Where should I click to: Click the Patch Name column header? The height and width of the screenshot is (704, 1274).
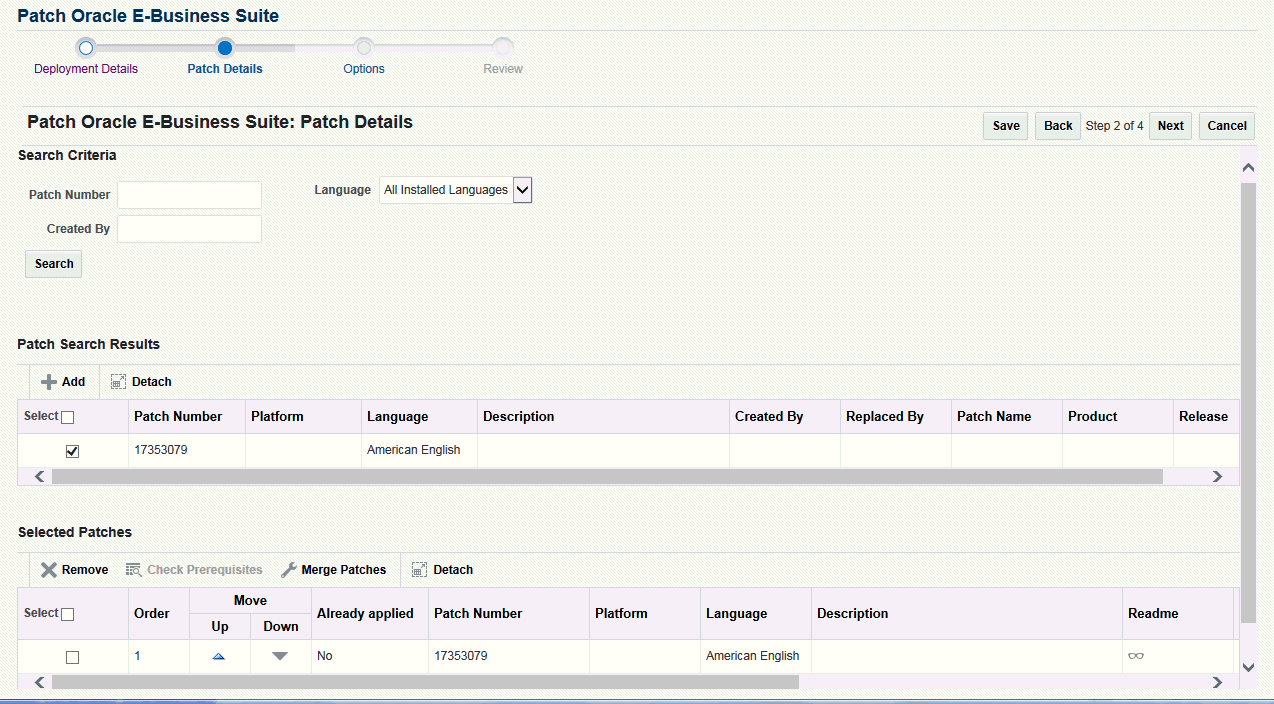994,417
